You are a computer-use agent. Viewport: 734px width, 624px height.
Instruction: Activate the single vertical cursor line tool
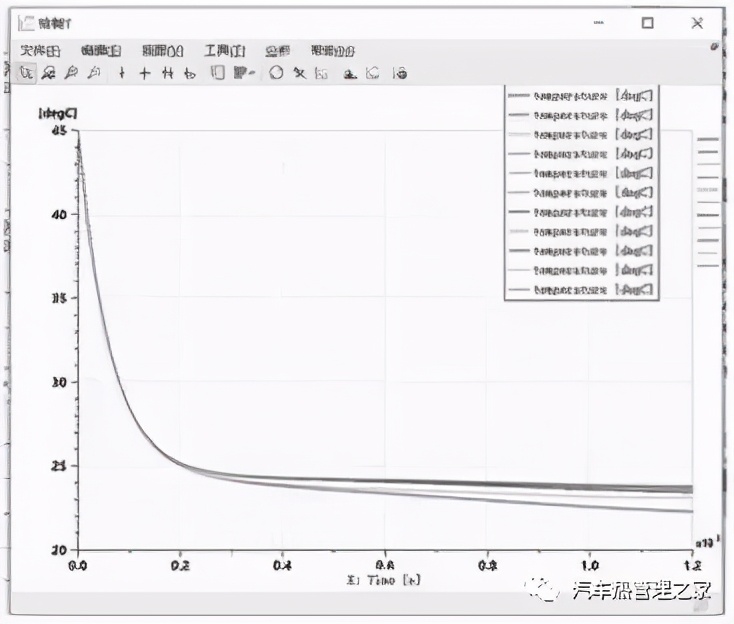pos(122,73)
